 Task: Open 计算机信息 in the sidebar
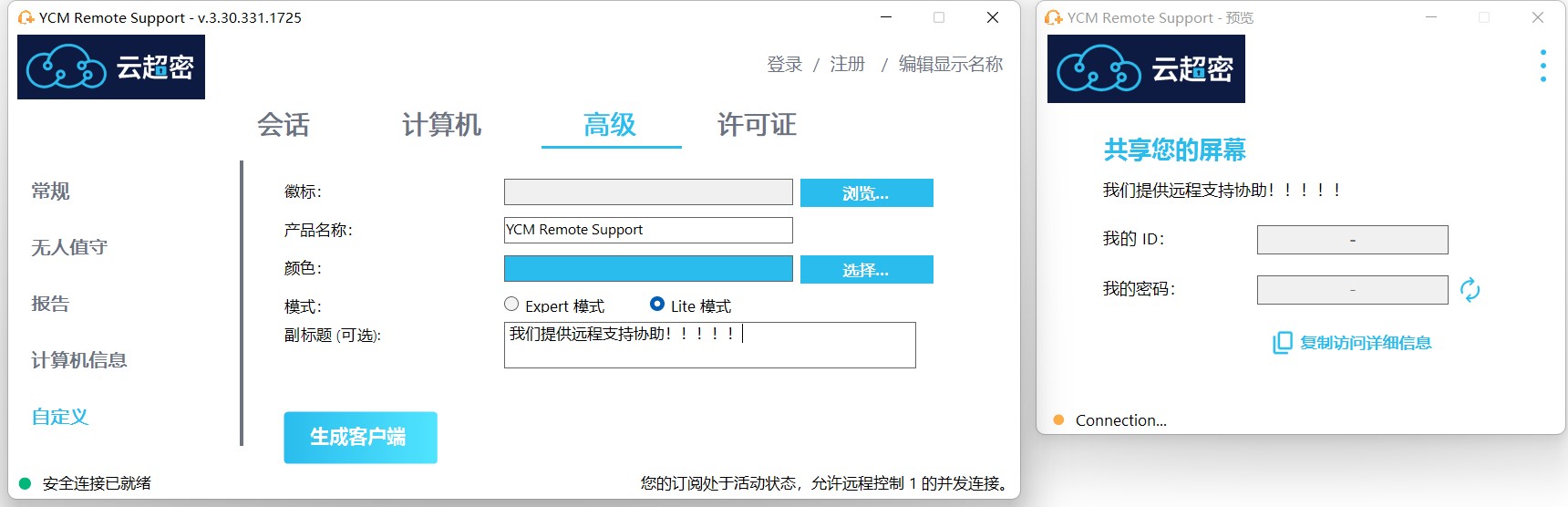[79, 360]
